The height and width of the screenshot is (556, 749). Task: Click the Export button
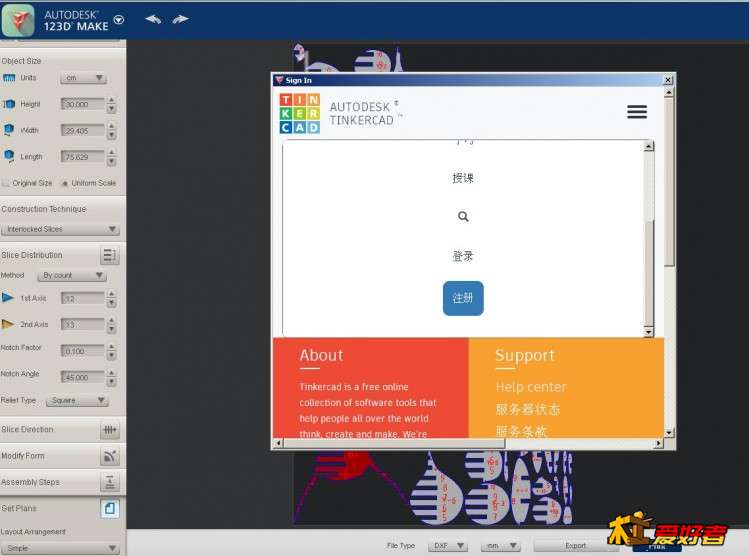pyautogui.click(x=576, y=545)
